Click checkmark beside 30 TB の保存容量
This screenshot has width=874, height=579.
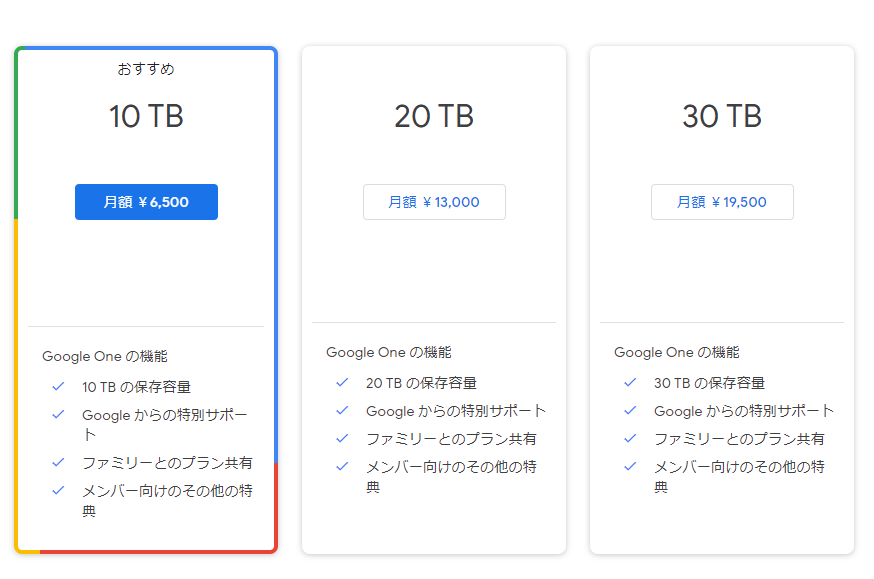click(x=630, y=382)
